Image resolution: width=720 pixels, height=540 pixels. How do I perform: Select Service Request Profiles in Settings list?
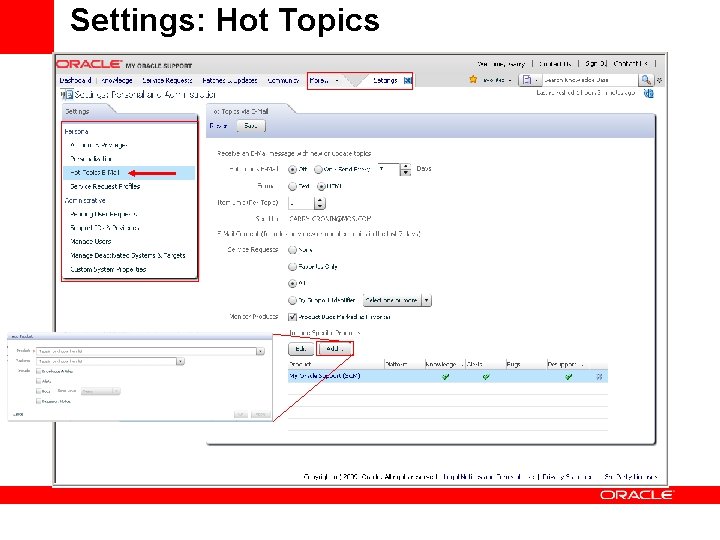105,186
